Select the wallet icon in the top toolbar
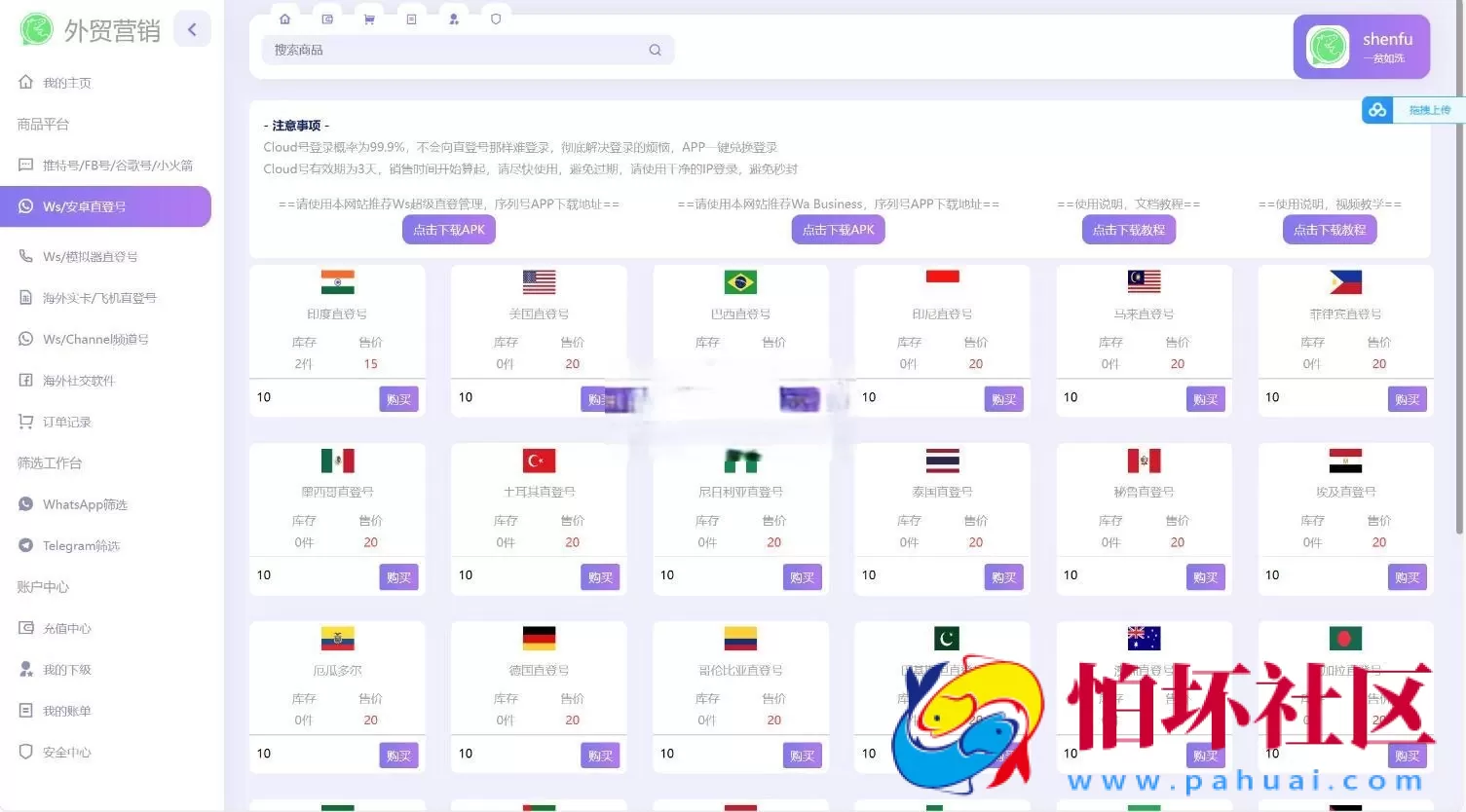 coord(326,18)
